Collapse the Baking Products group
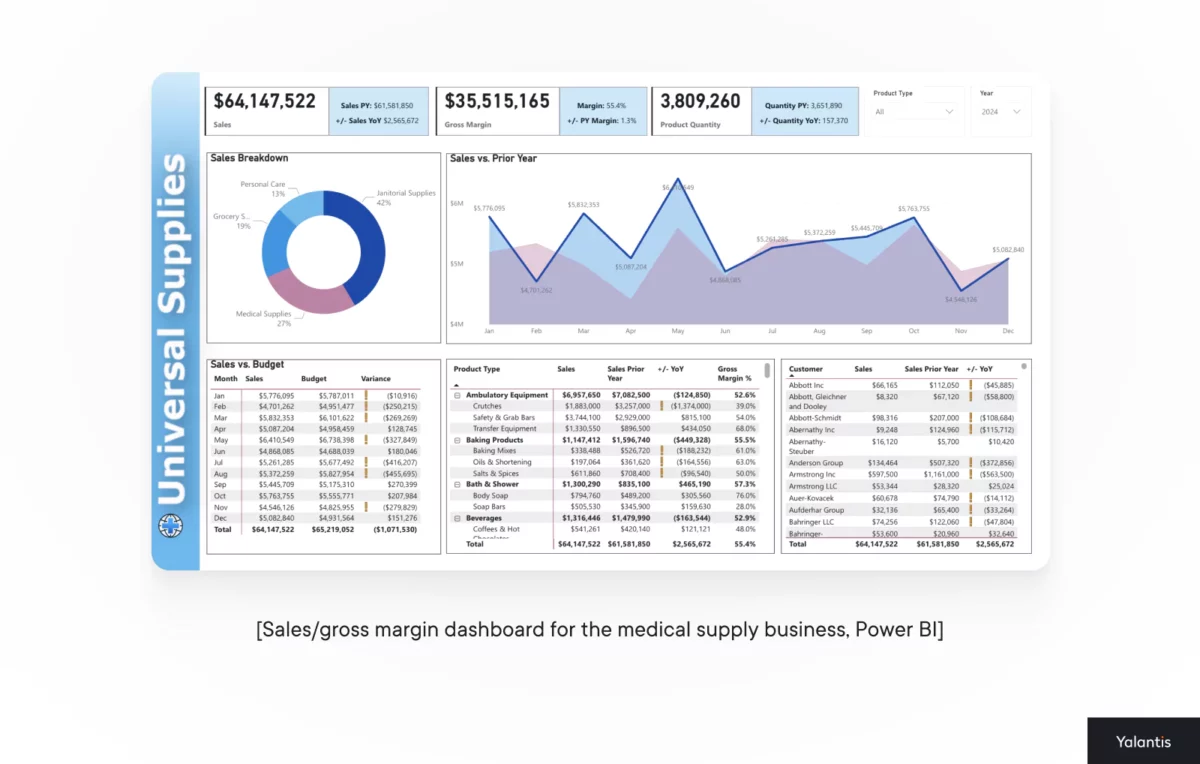The height and width of the screenshot is (764, 1200). coord(455,440)
